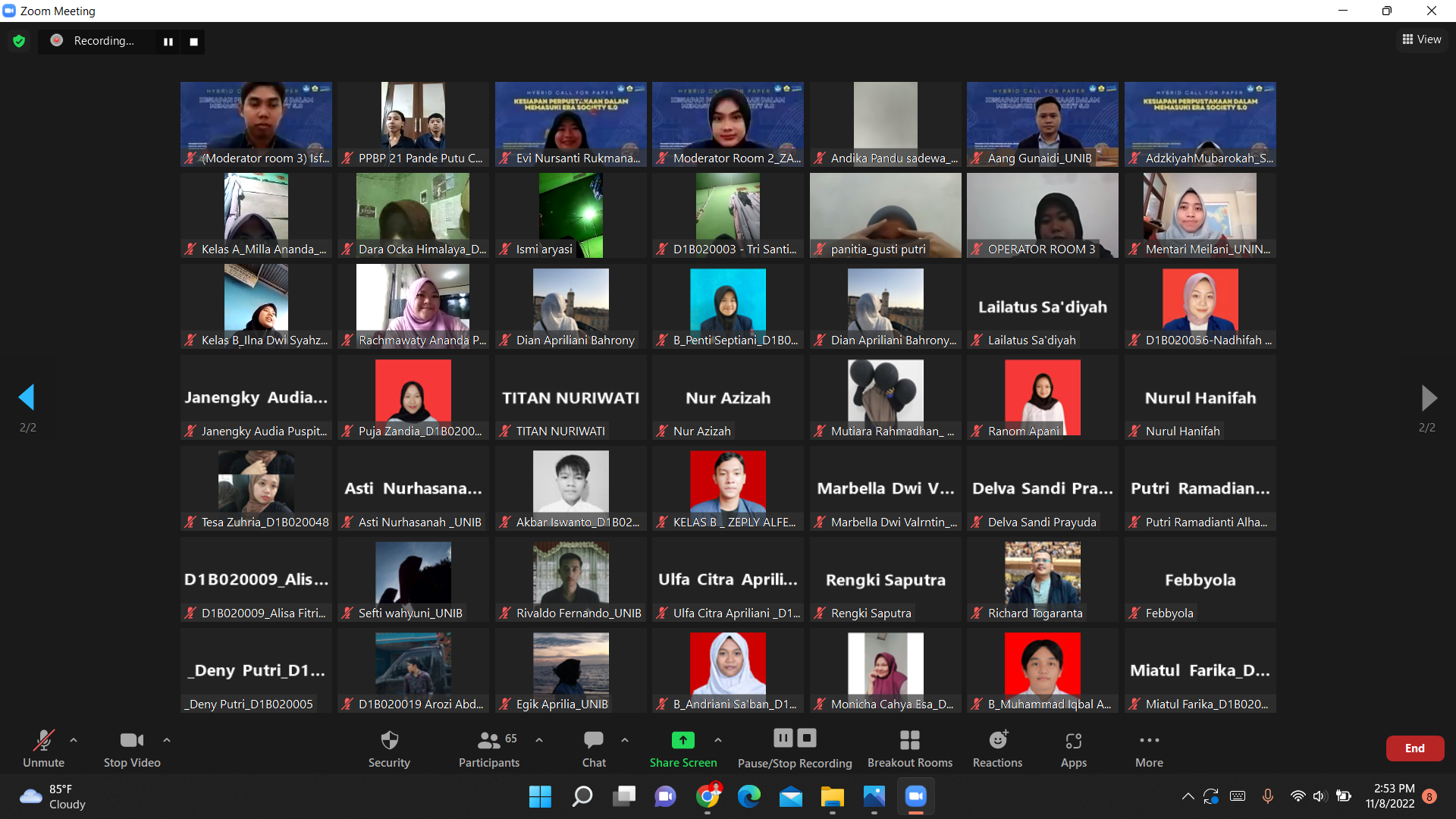
Task: Open the Chat panel
Action: pos(594,747)
